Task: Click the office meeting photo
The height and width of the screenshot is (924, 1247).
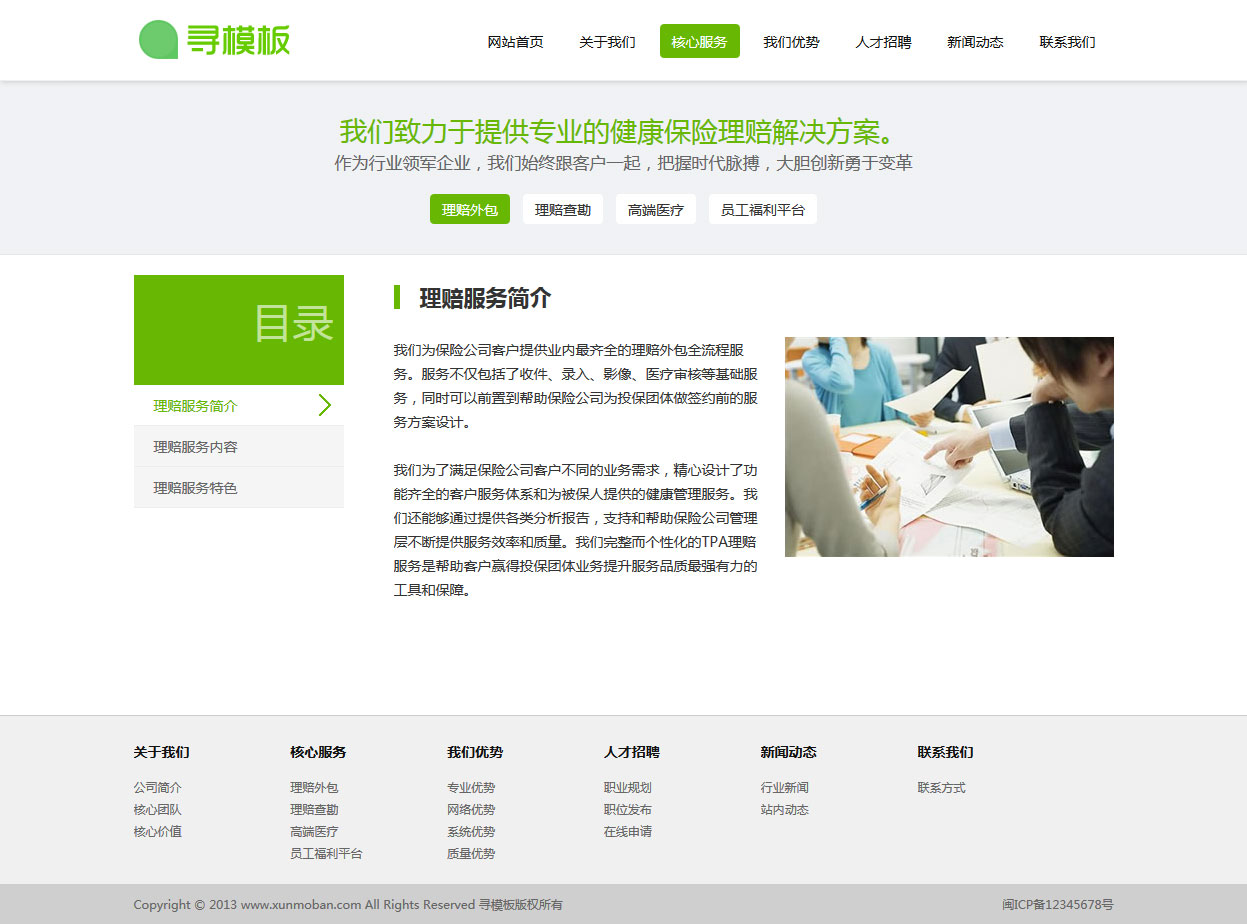Action: (x=949, y=447)
